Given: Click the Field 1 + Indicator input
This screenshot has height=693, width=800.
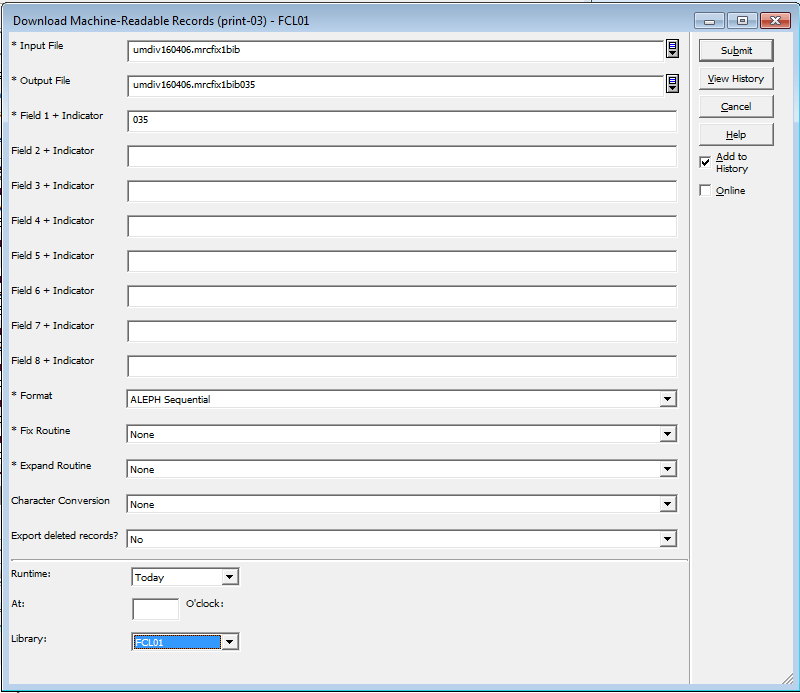Looking at the screenshot, I should click(x=401, y=120).
